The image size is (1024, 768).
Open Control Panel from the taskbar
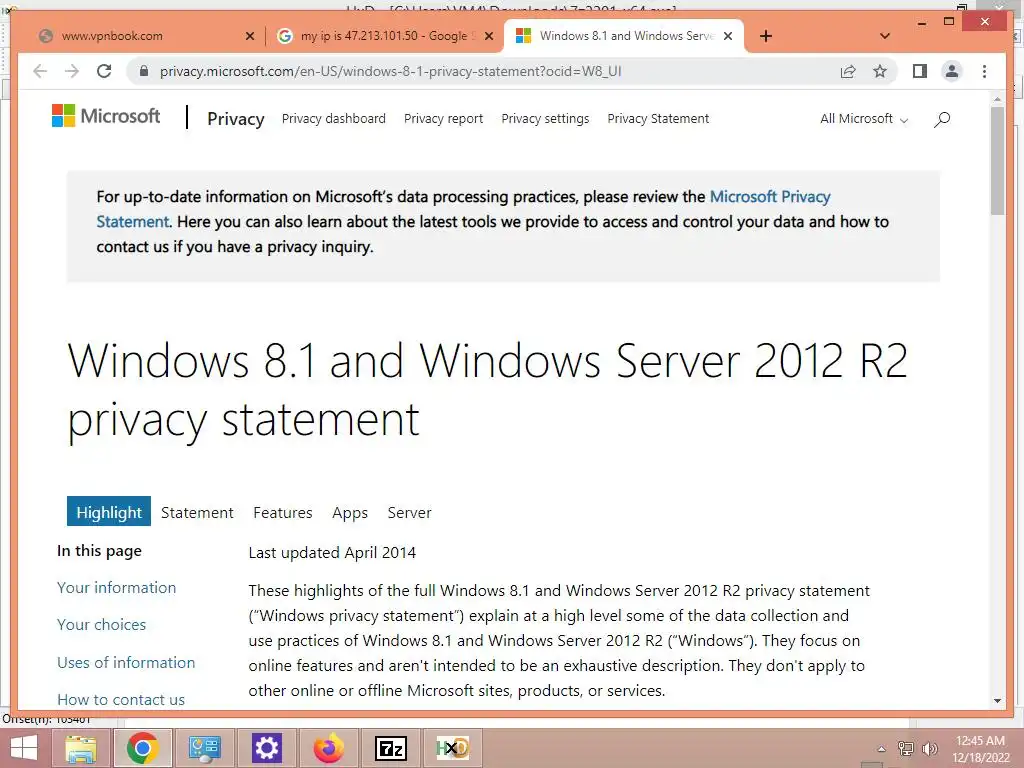[204, 748]
